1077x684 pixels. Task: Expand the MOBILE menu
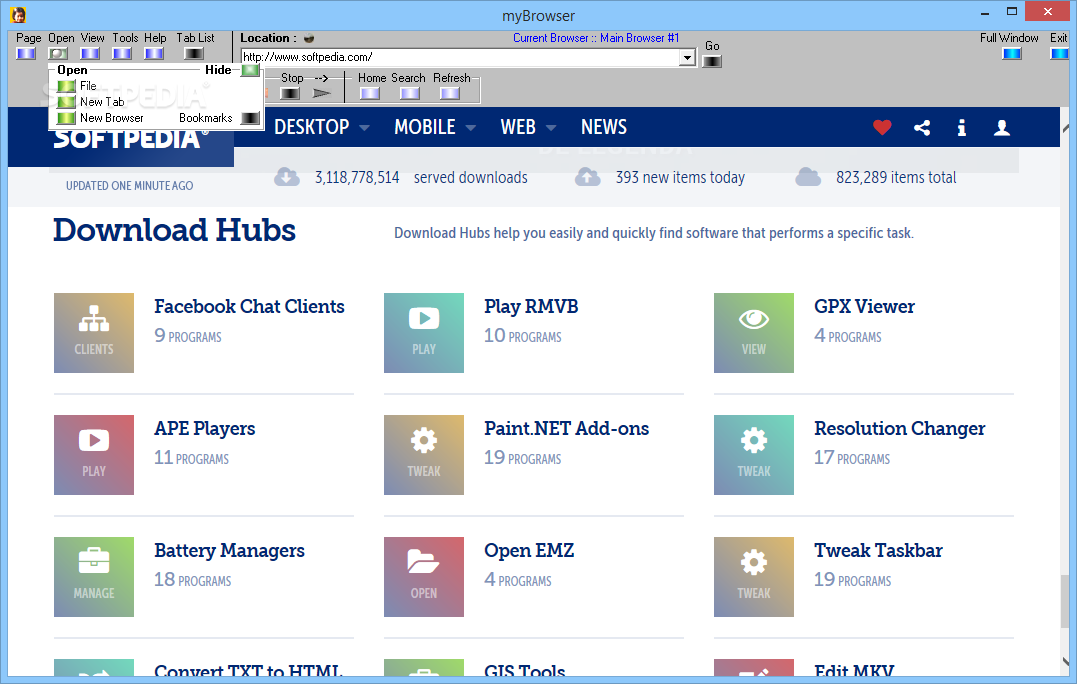point(435,127)
